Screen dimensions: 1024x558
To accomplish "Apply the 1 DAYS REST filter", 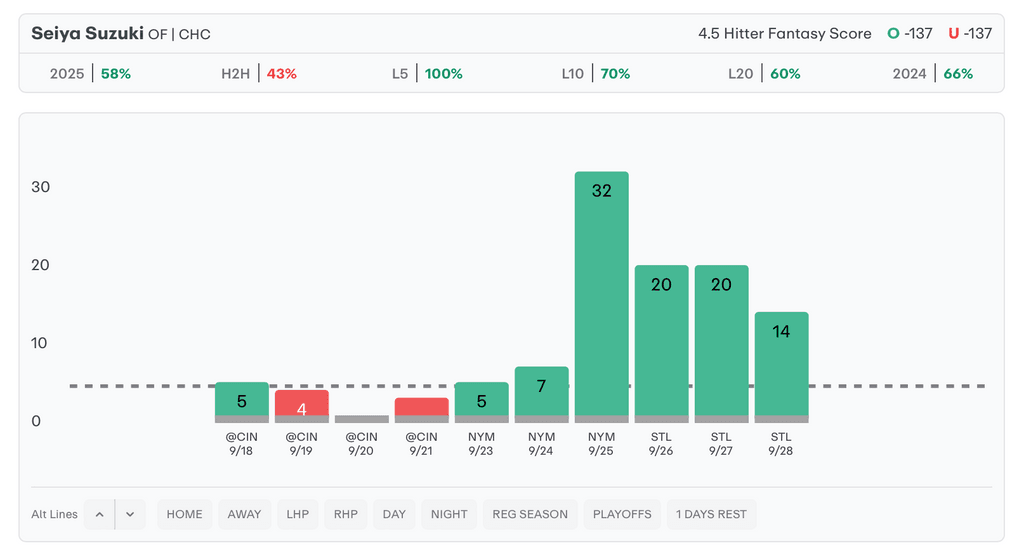I will 711,514.
